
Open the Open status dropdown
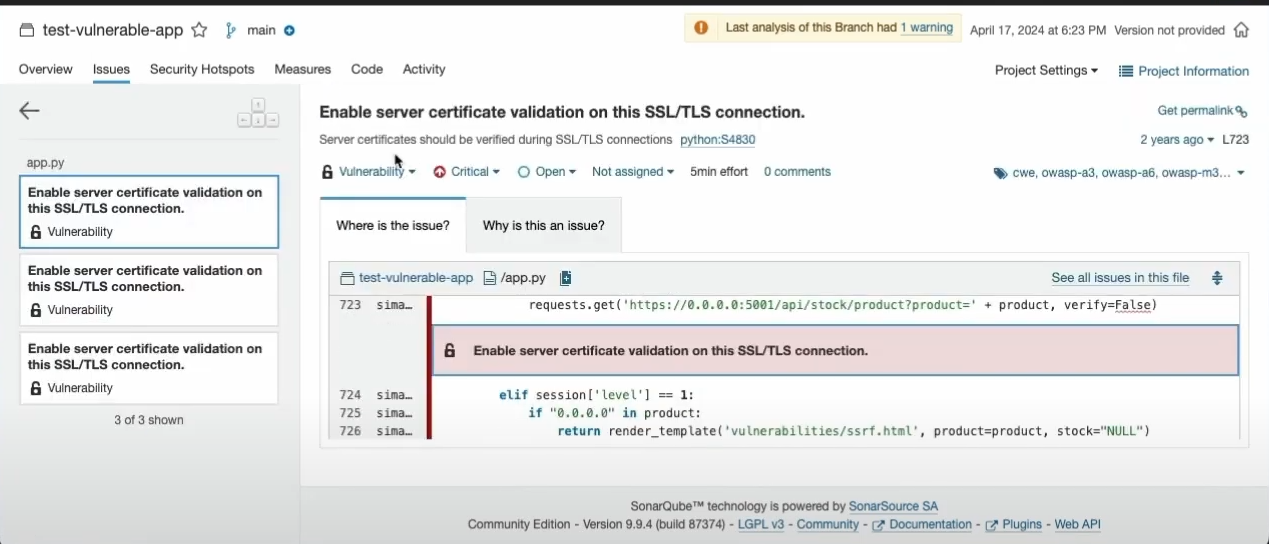pyautogui.click(x=547, y=172)
